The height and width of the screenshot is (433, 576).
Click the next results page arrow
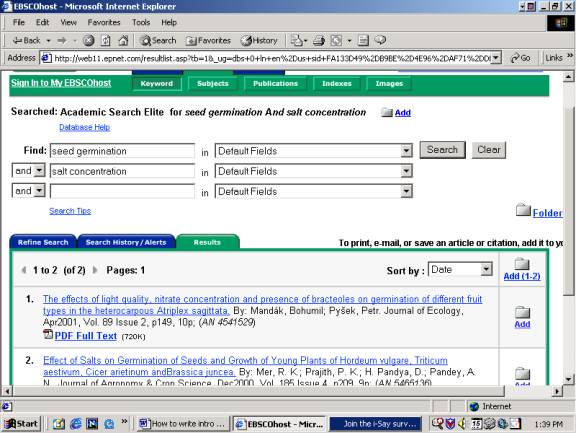coord(95,270)
